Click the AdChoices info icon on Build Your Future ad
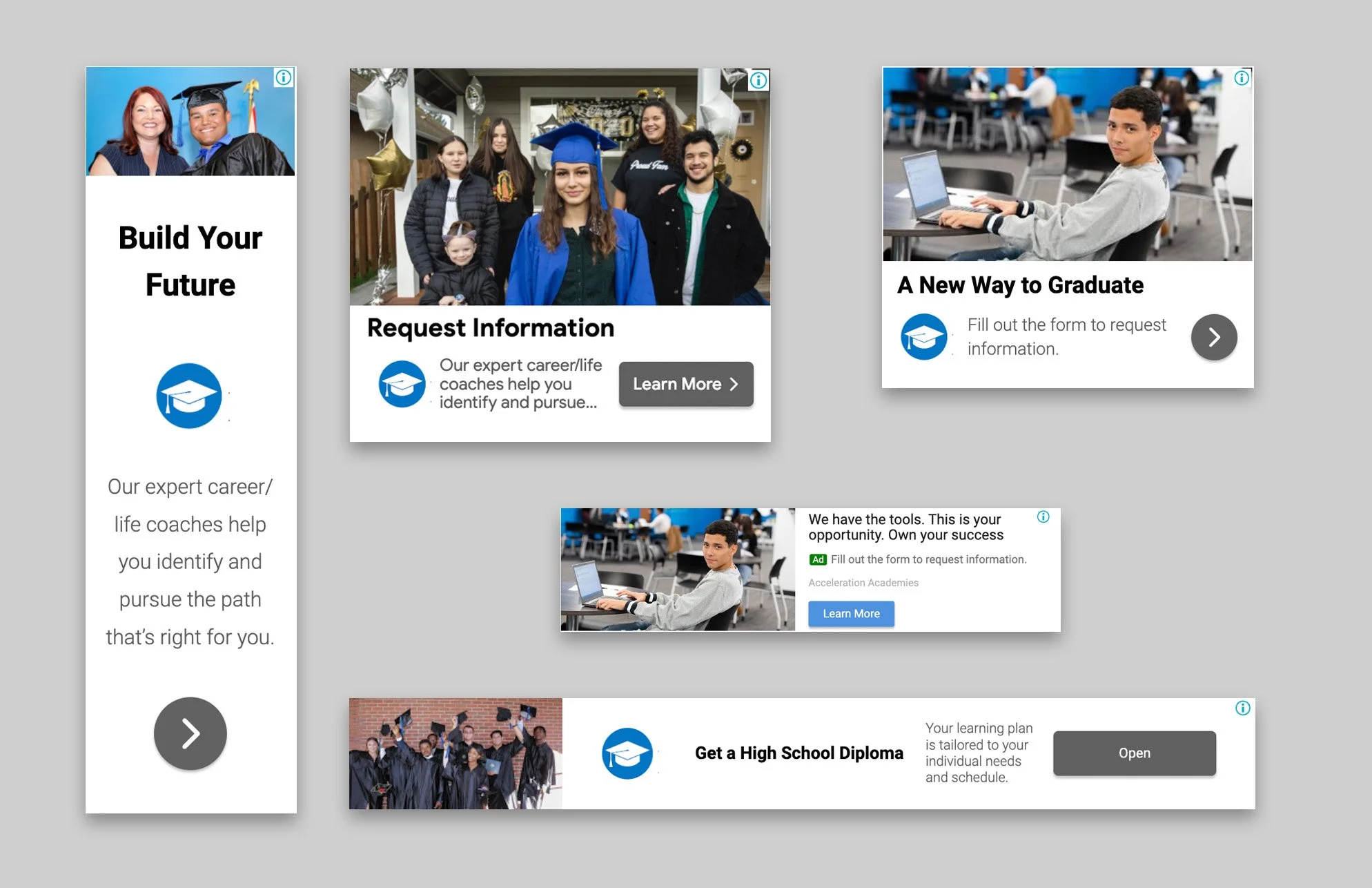Viewport: 1372px width, 888px height. [x=282, y=77]
